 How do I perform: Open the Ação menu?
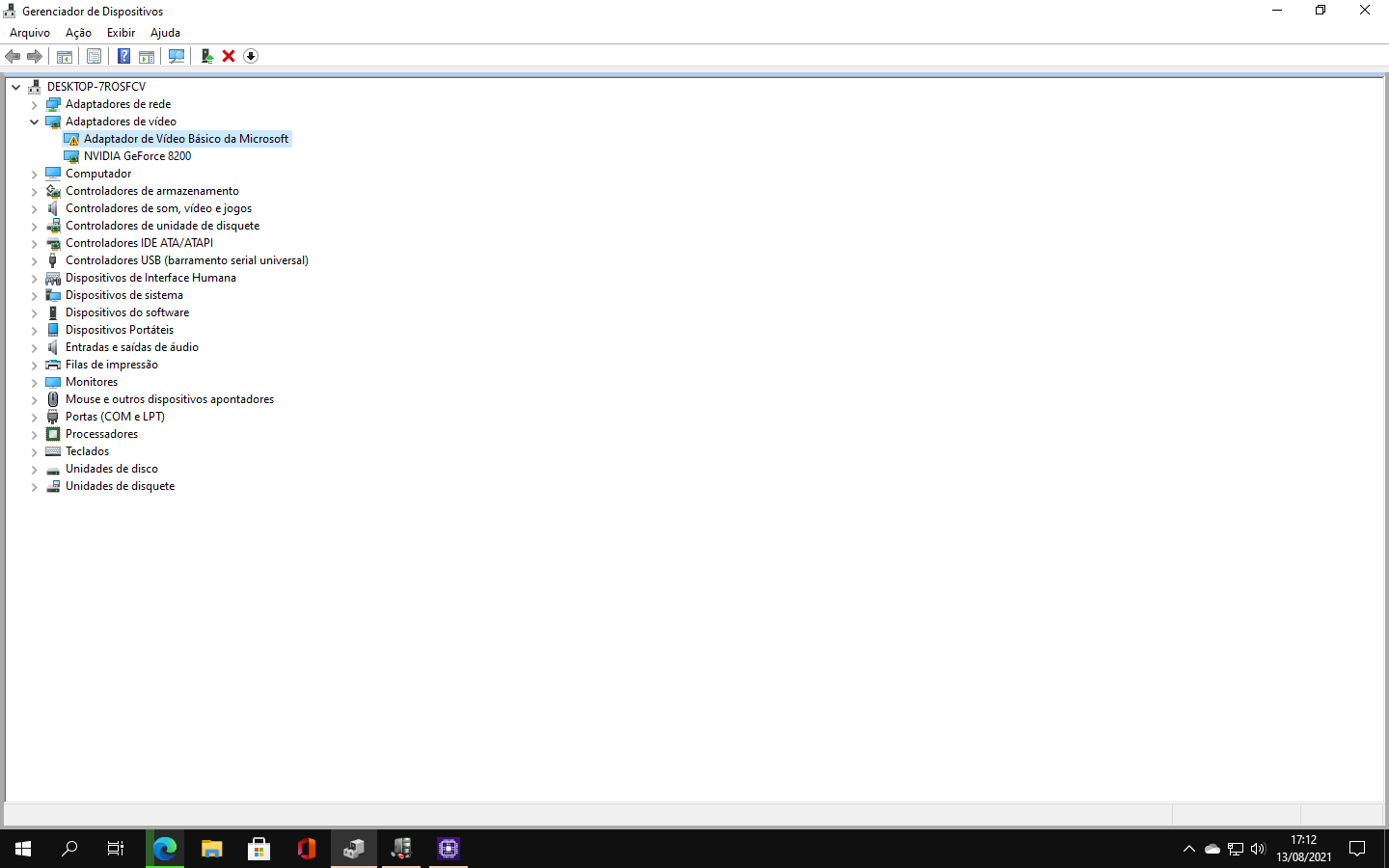(78, 33)
